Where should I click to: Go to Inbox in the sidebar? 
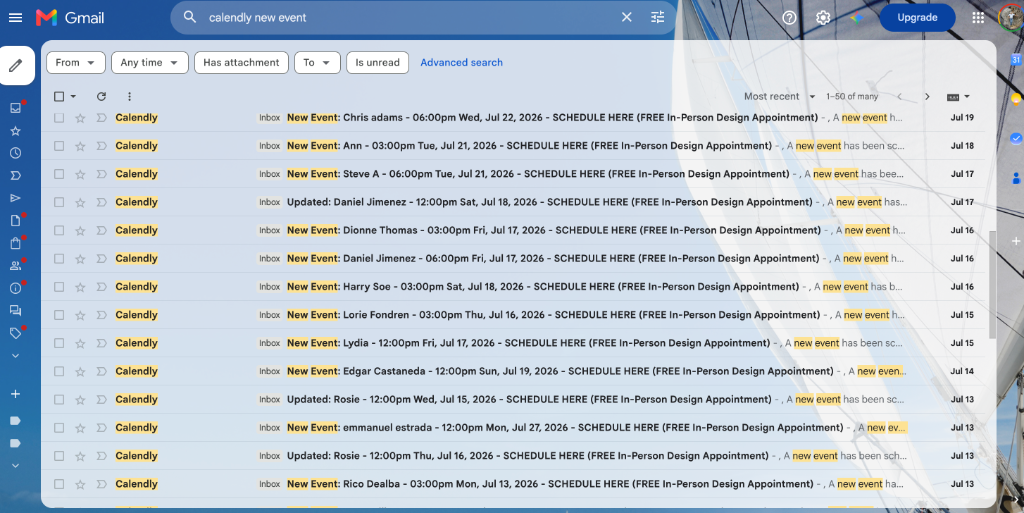click(x=16, y=108)
